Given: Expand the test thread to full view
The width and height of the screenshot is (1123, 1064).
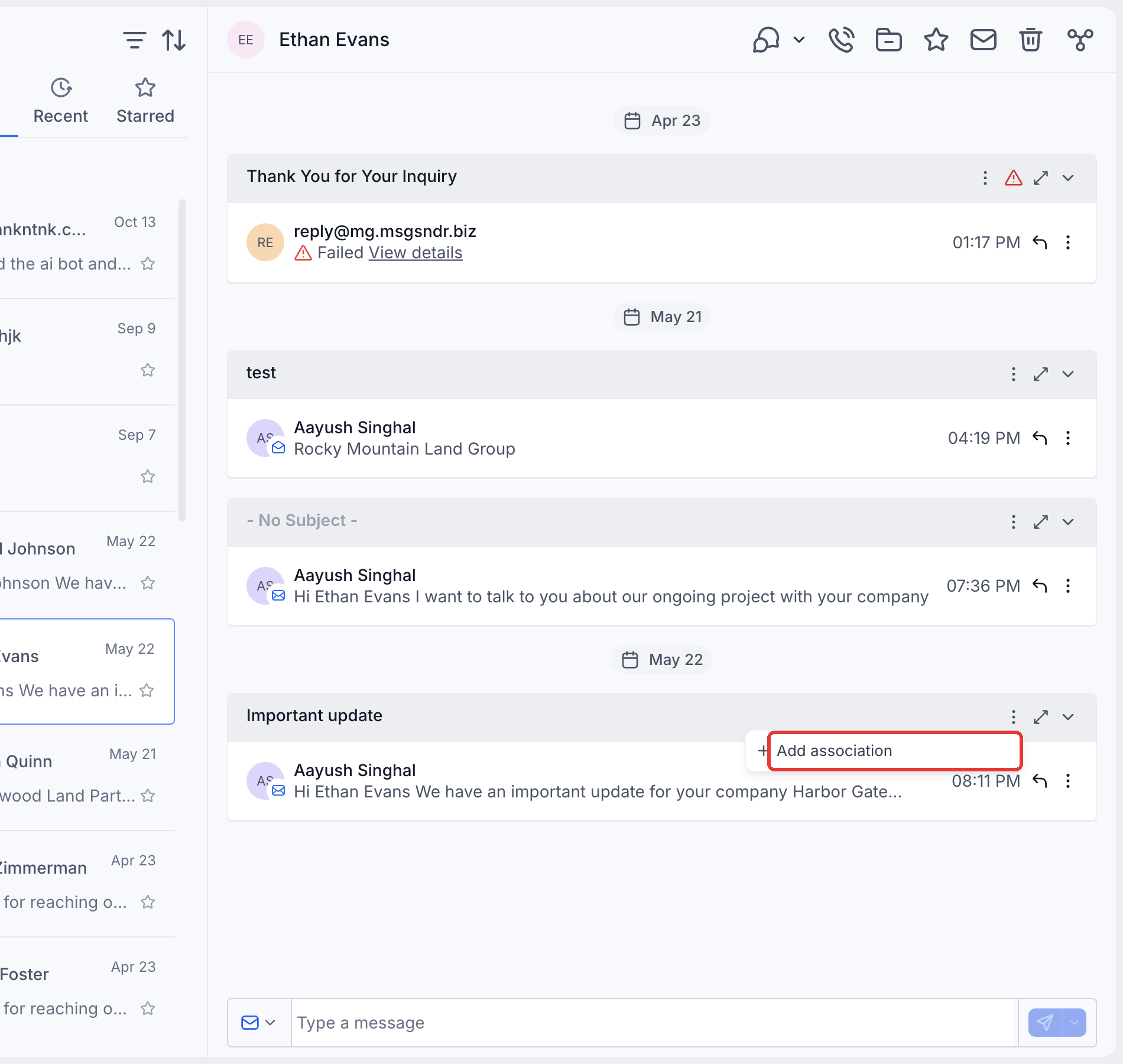Looking at the screenshot, I should click(x=1040, y=374).
